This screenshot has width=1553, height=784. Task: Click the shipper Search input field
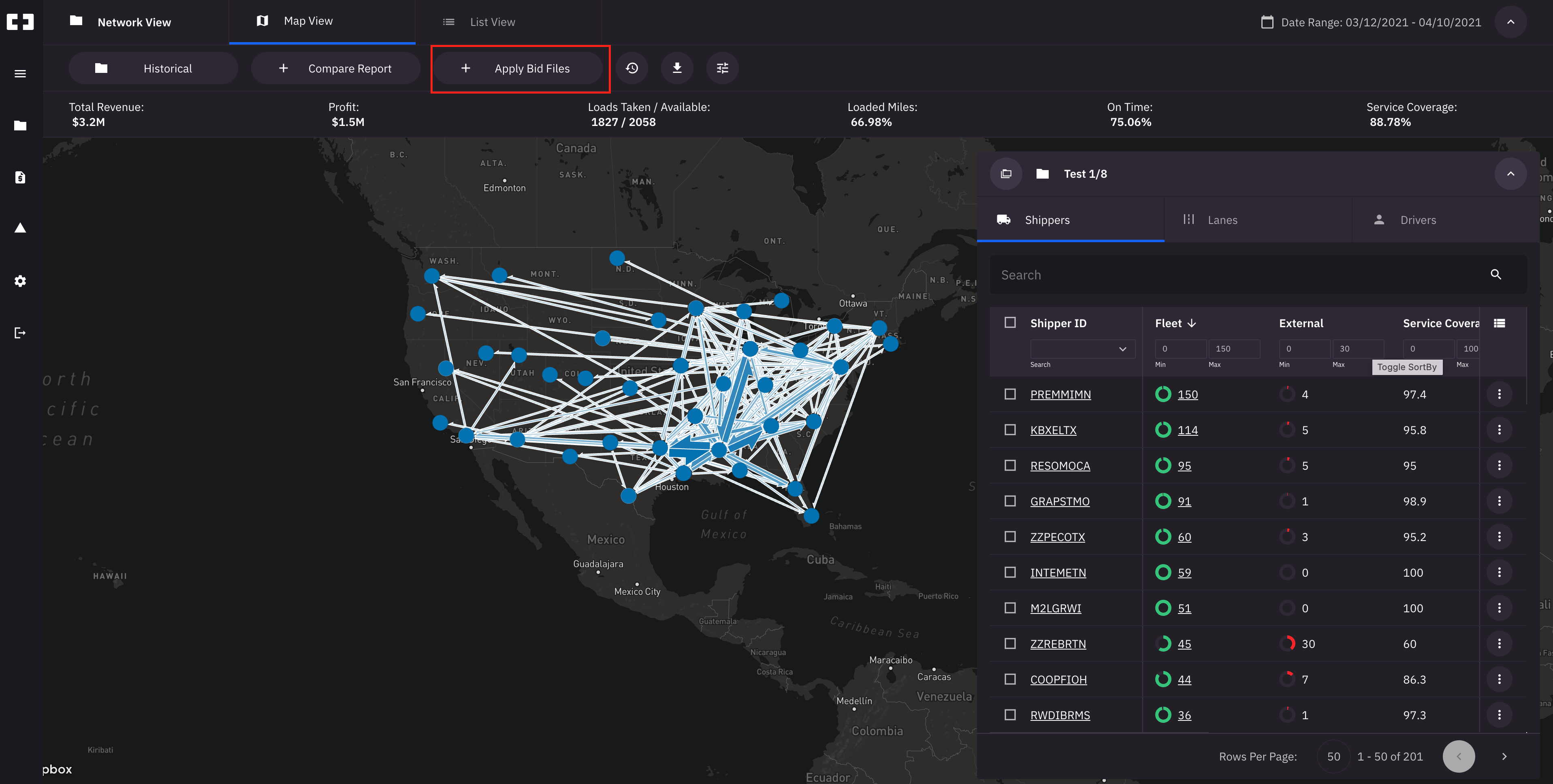coord(1242,275)
